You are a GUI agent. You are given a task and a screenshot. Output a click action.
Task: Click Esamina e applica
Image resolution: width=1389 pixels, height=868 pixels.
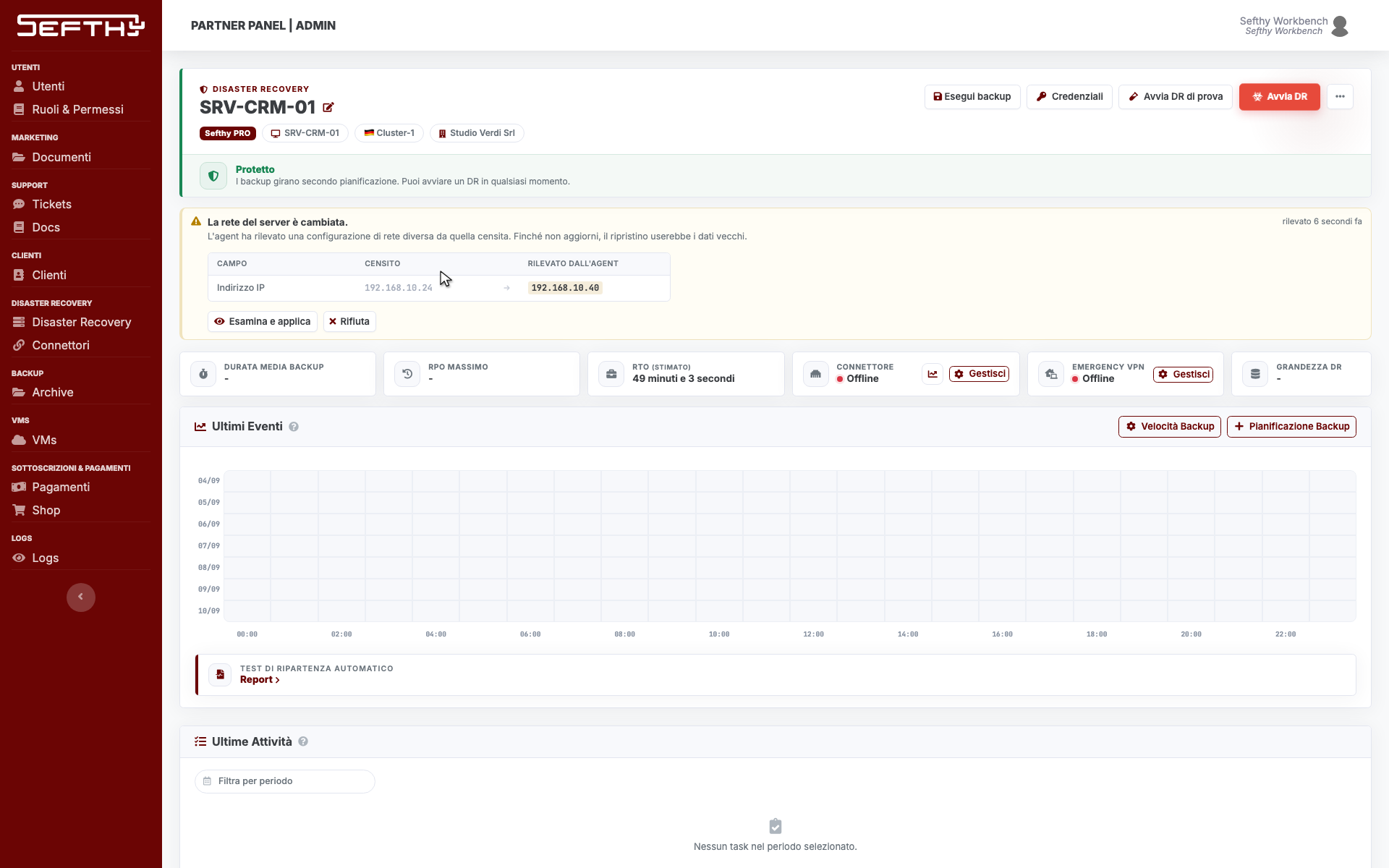pyautogui.click(x=263, y=322)
